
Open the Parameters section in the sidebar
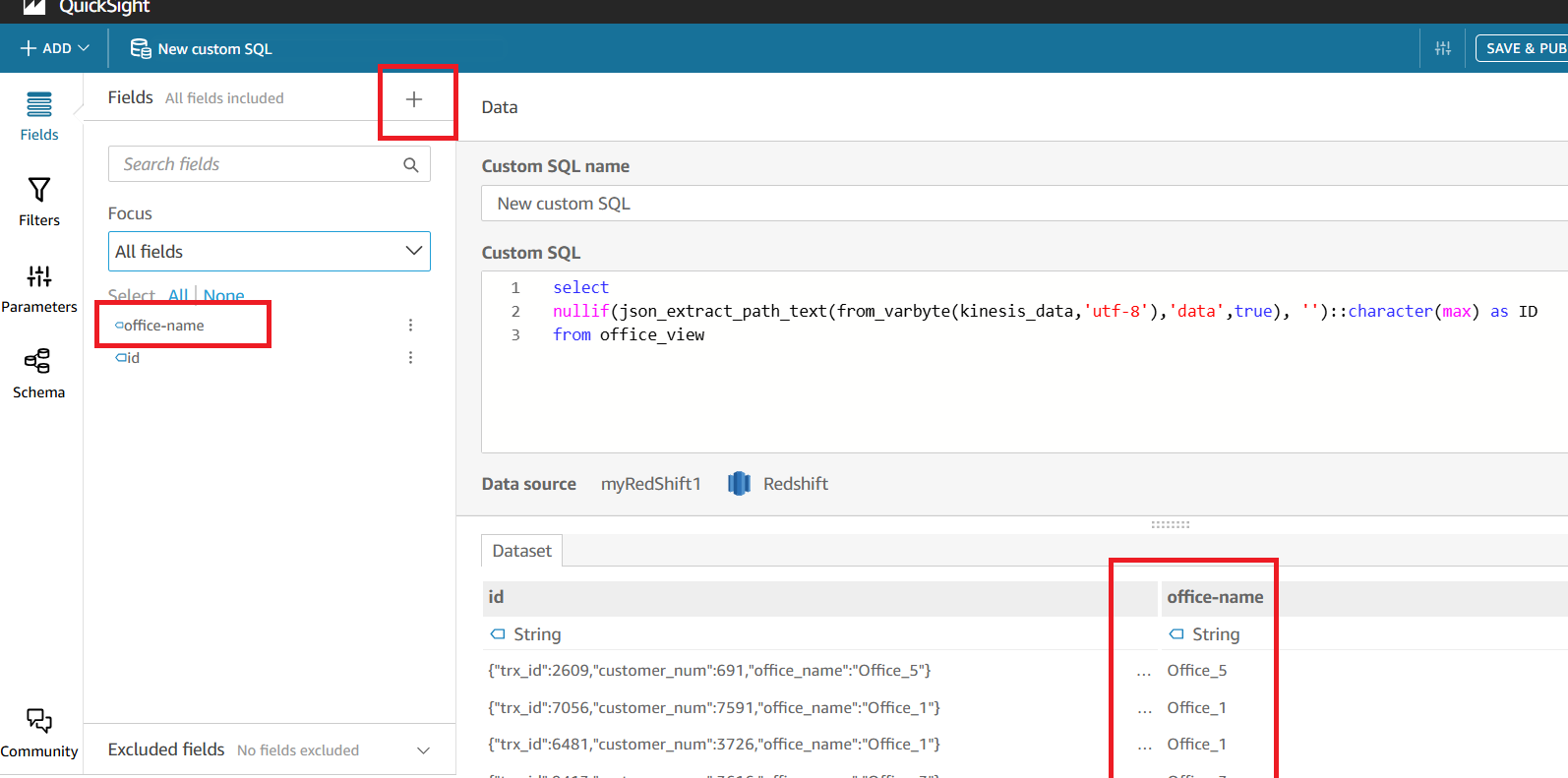pos(39,288)
